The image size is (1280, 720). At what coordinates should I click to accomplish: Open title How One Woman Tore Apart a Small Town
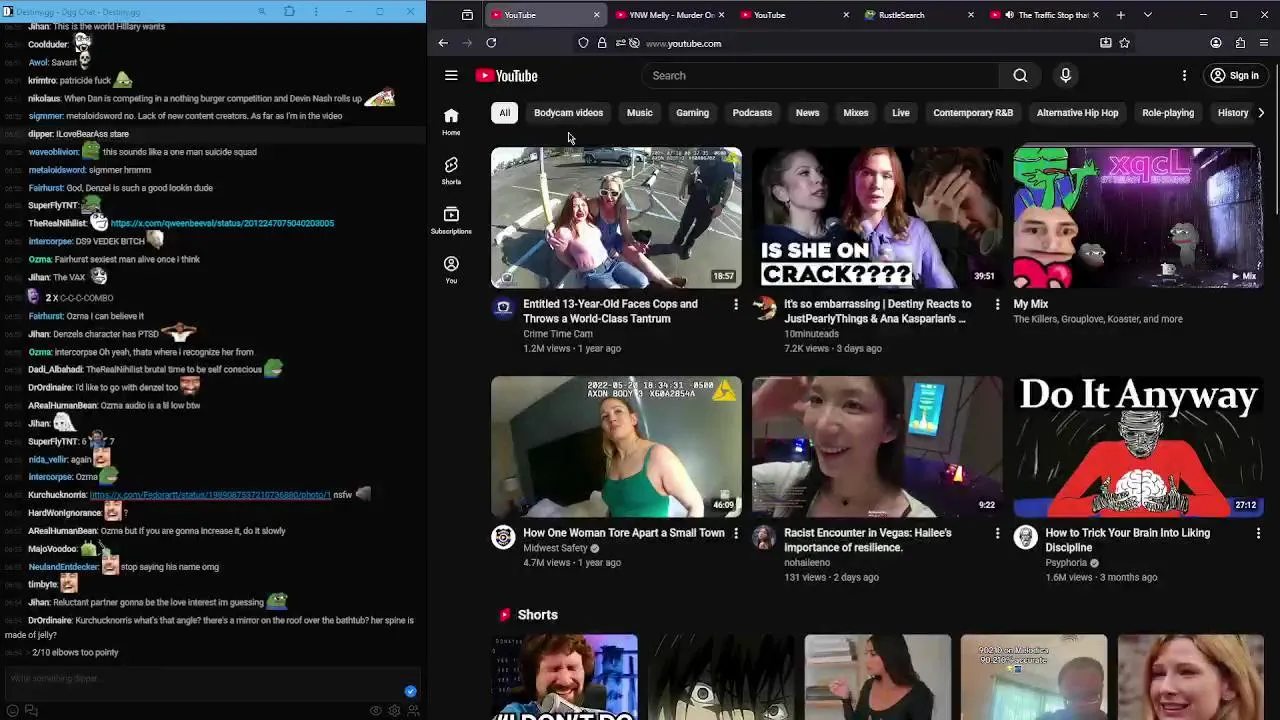point(624,533)
